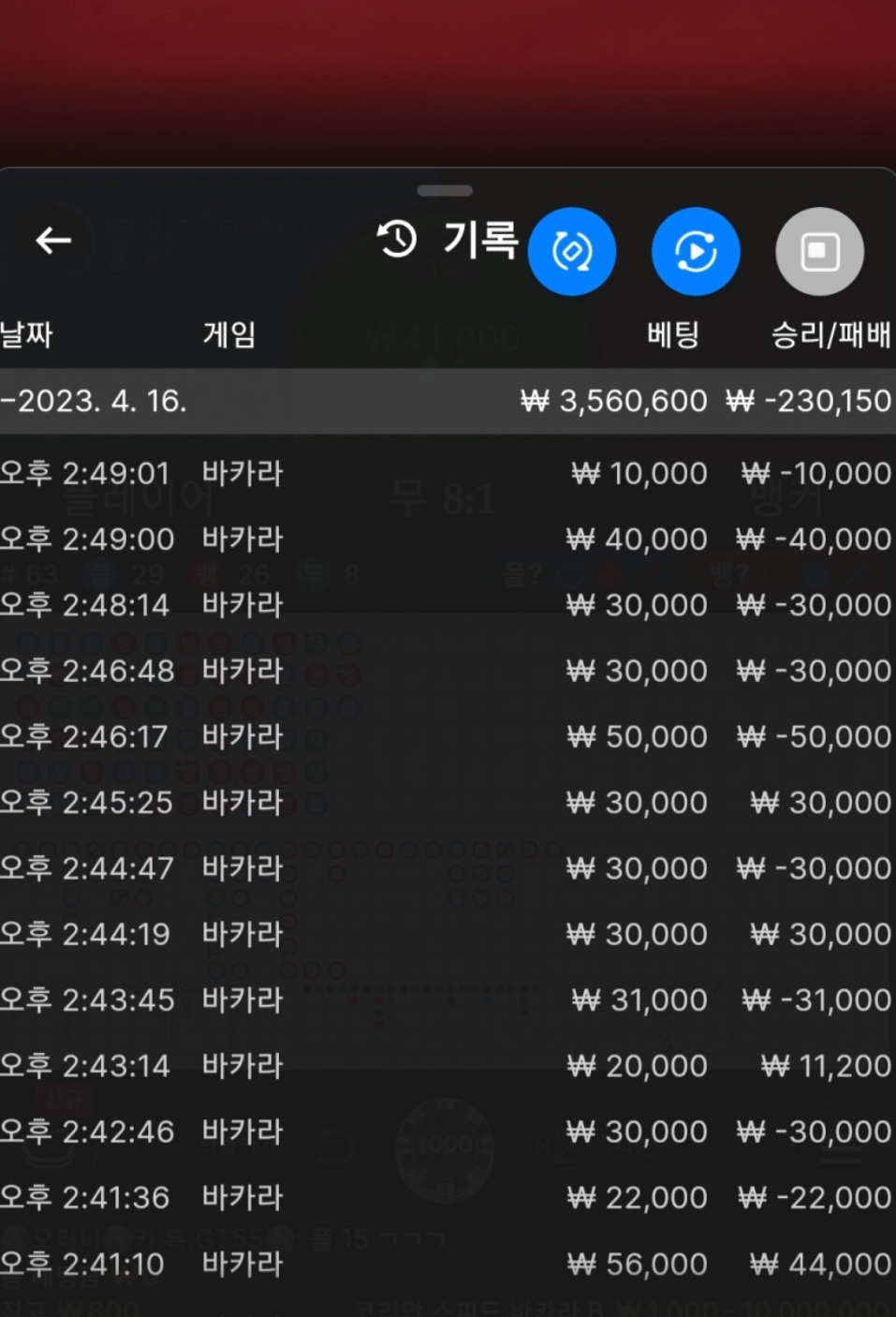The height and width of the screenshot is (1317, 896).
Task: Select the 오후 2:41:36 ₩22,000 bet row
Action: 446,1198
